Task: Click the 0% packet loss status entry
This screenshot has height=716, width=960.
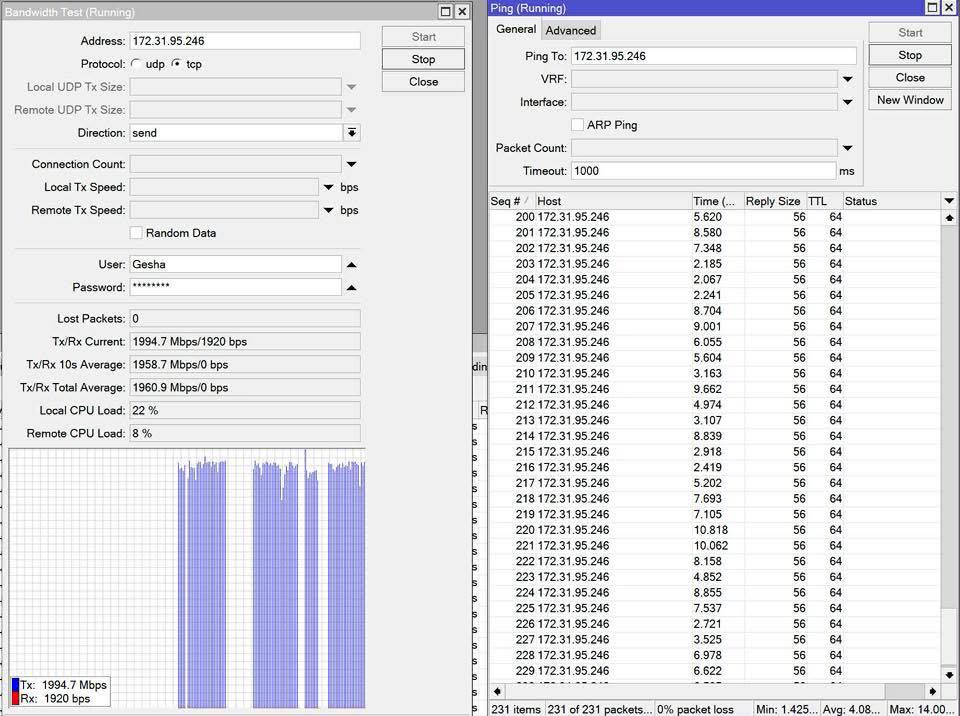Action: [703, 709]
